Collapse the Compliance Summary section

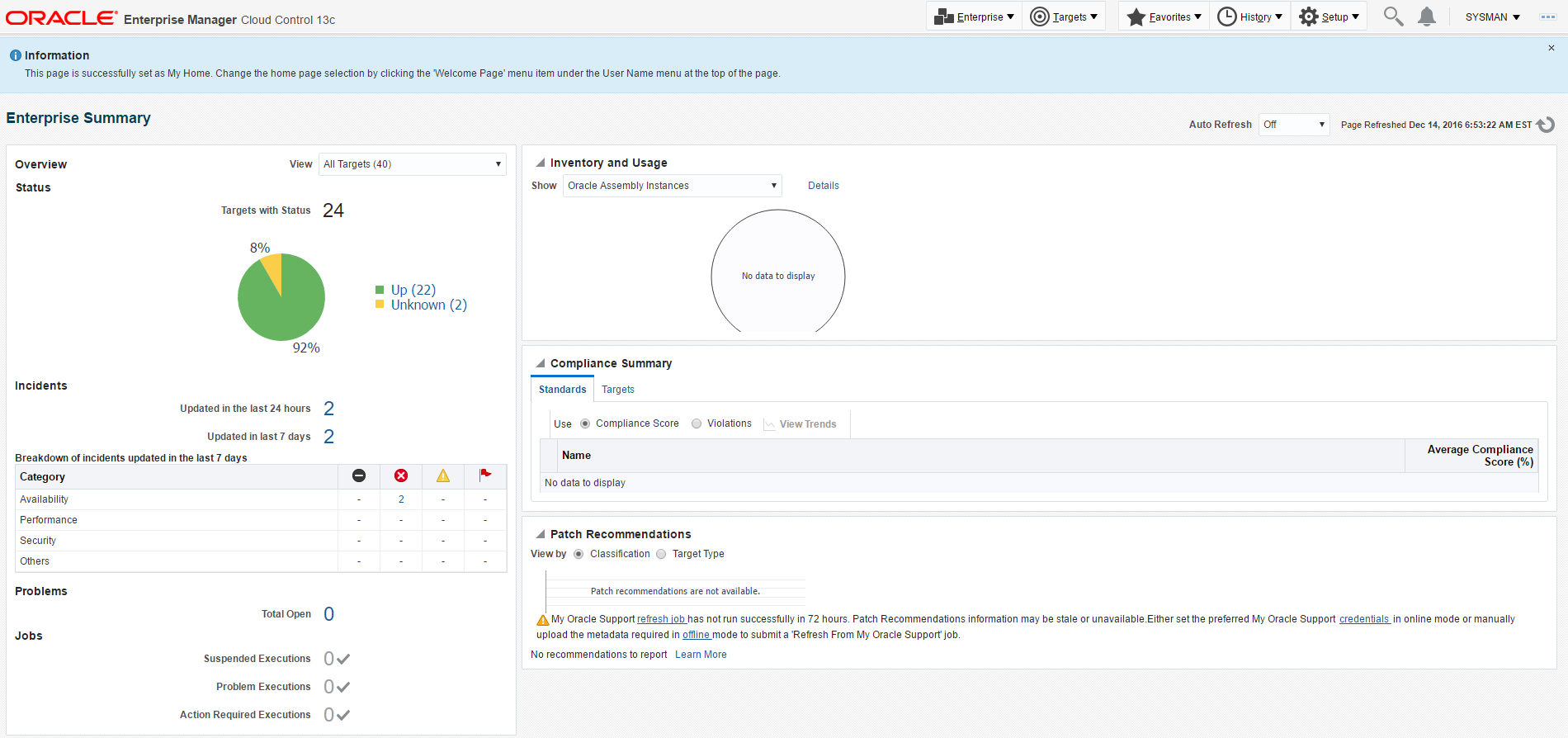[x=541, y=363]
